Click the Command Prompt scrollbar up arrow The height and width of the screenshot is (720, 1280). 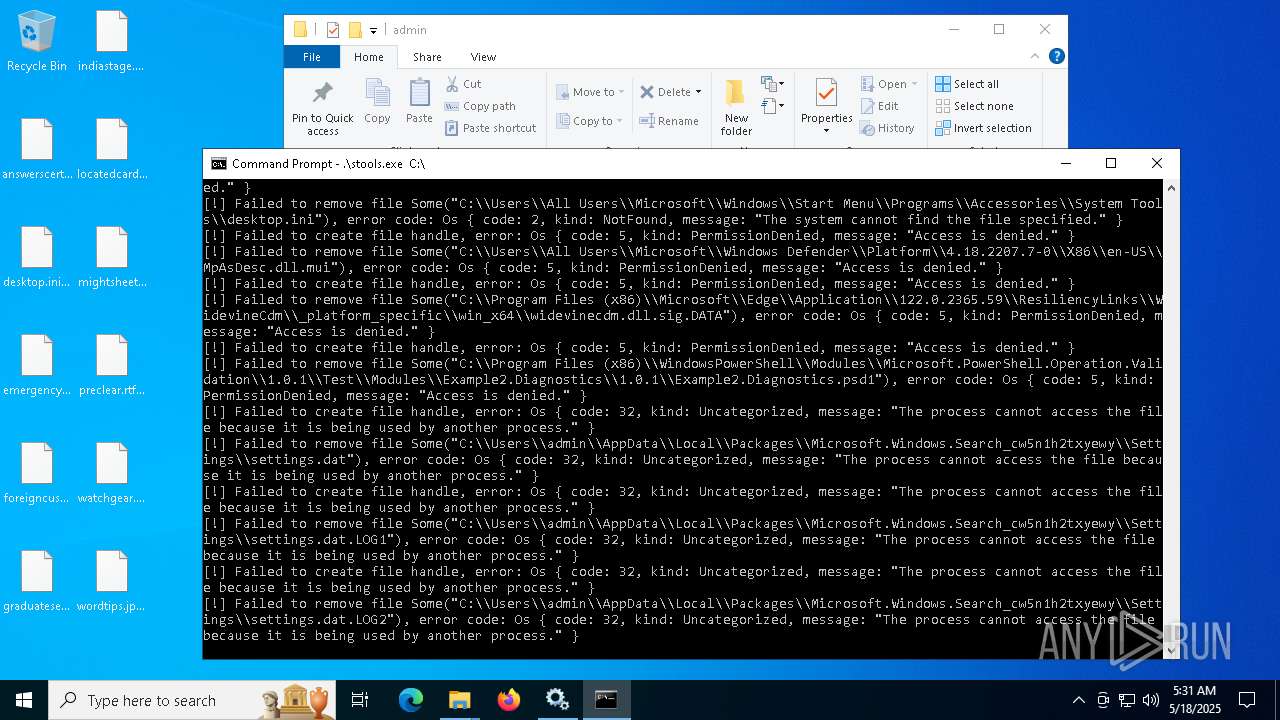coord(1171,187)
